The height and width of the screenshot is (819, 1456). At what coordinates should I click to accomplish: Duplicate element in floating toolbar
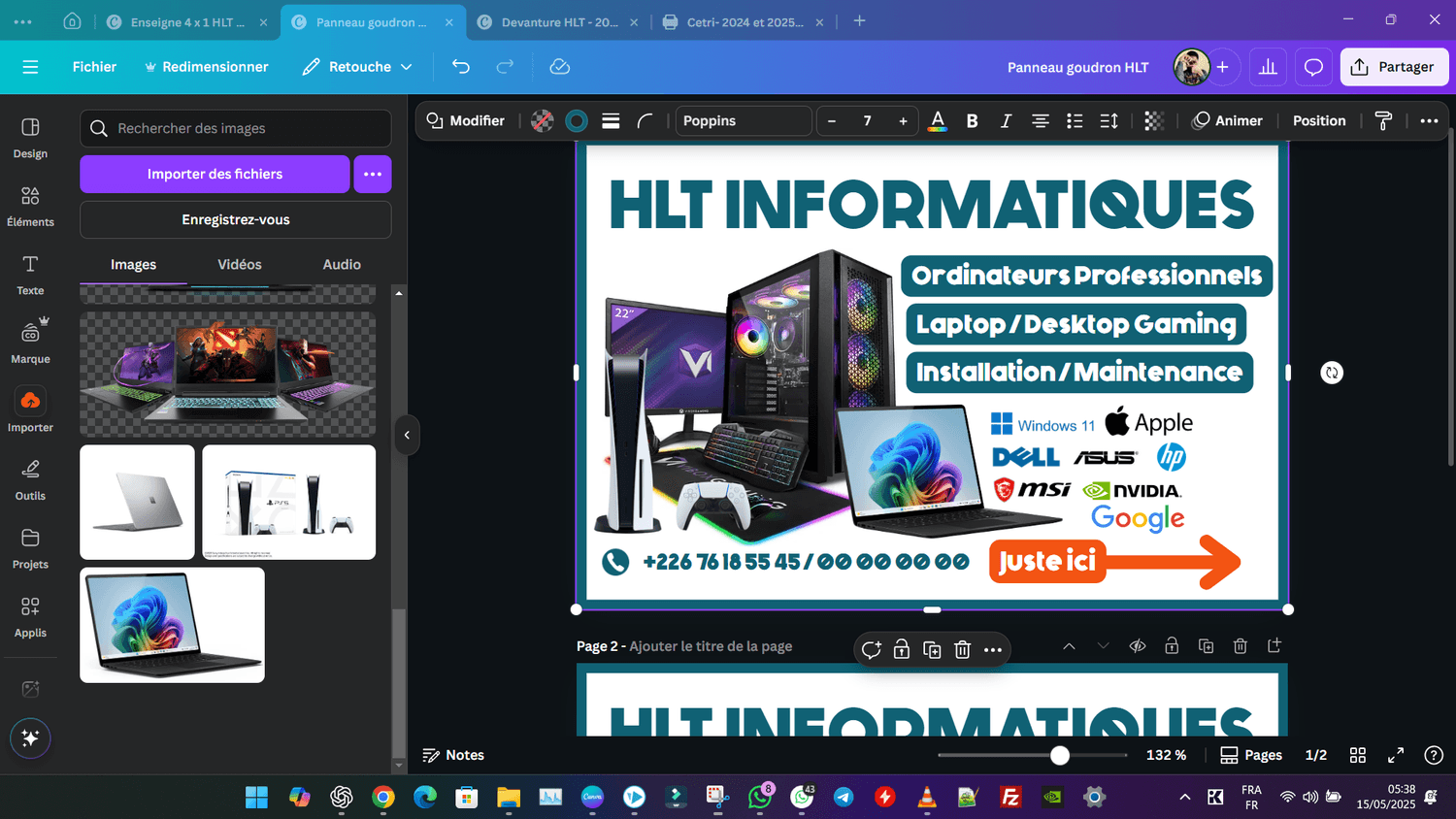pos(932,650)
